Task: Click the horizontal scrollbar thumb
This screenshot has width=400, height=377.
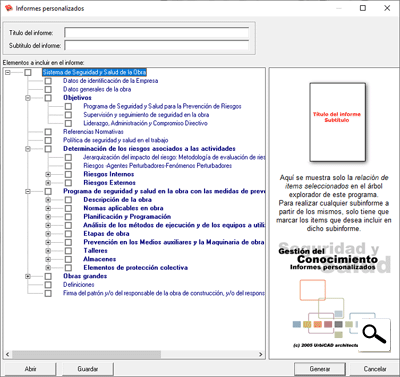Action: tap(87, 354)
